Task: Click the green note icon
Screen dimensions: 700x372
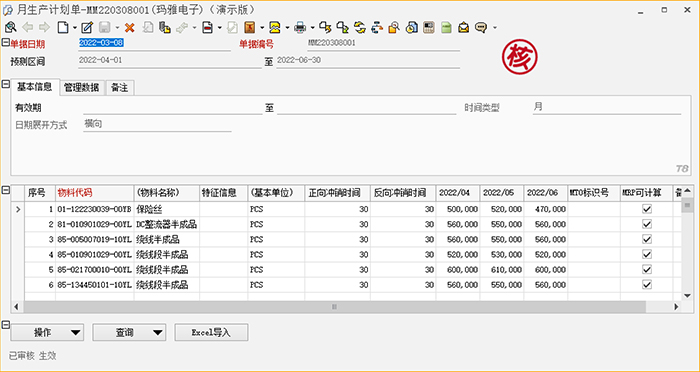Action: pyautogui.click(x=446, y=28)
